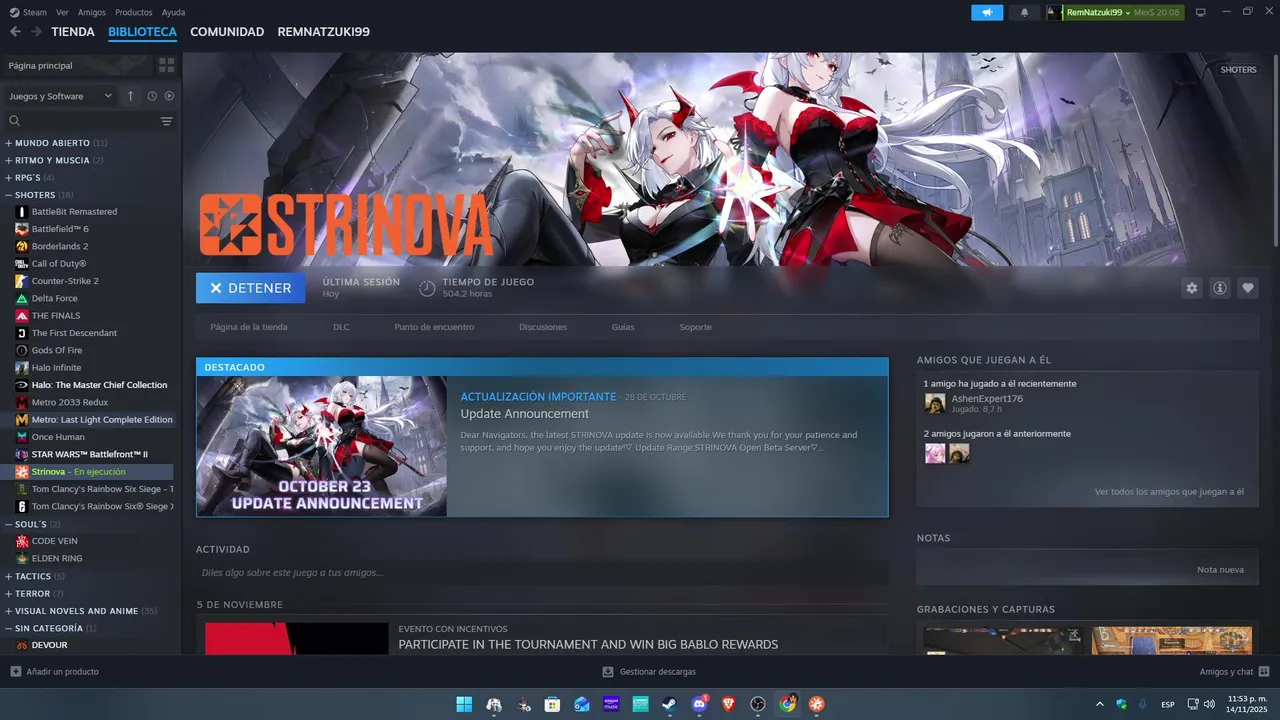Viewport: 1280px width, 720px height.
Task: Switch to collections grid view icon
Action: [166, 65]
